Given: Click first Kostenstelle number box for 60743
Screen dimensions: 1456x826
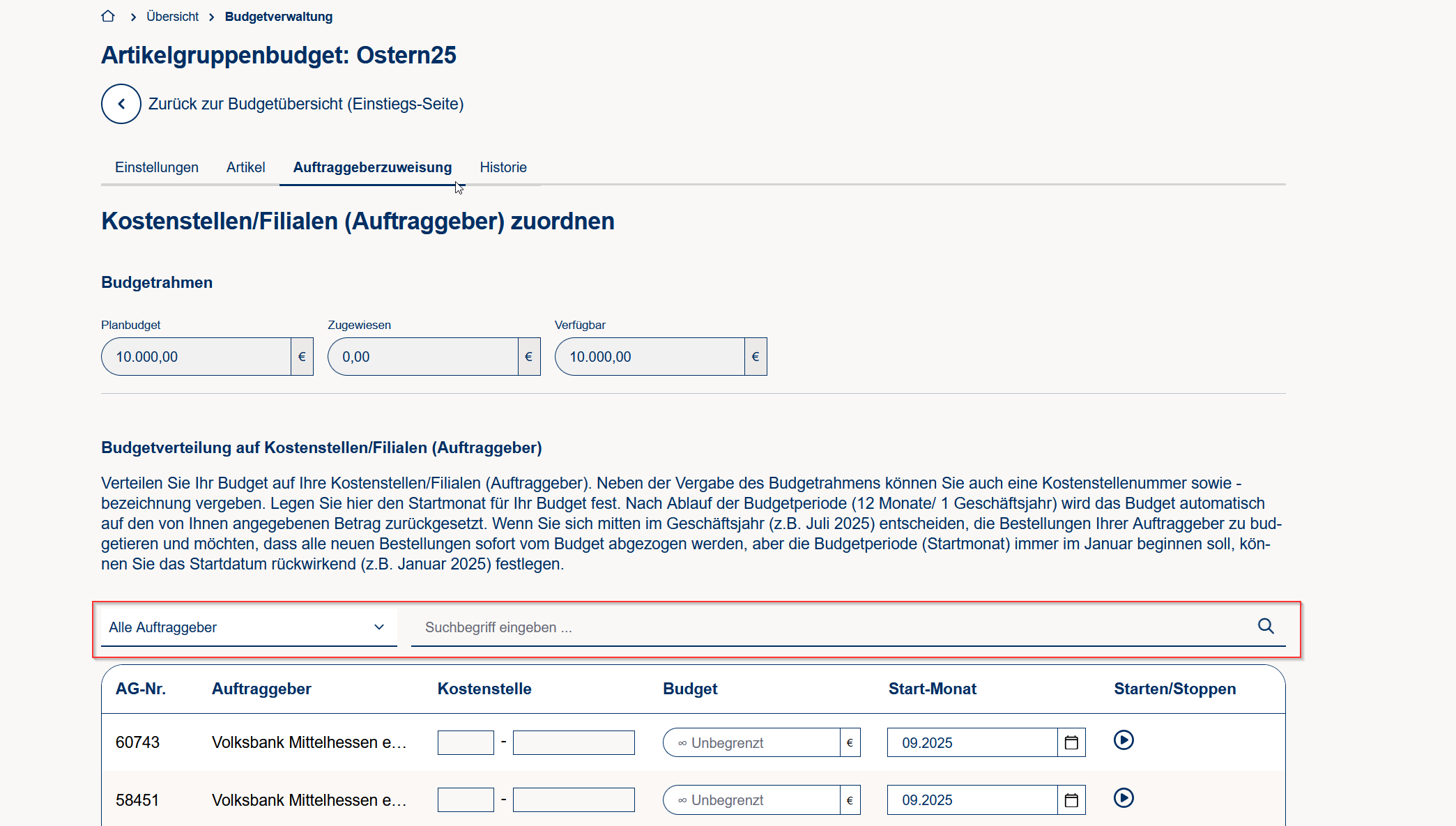Looking at the screenshot, I should click(466, 743).
